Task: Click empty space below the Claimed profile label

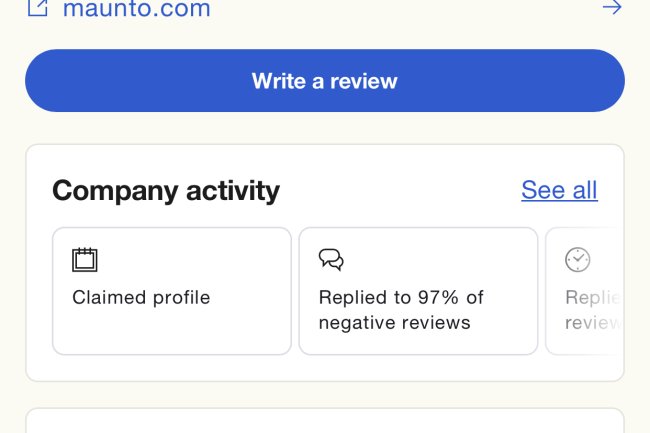Action: click(171, 332)
